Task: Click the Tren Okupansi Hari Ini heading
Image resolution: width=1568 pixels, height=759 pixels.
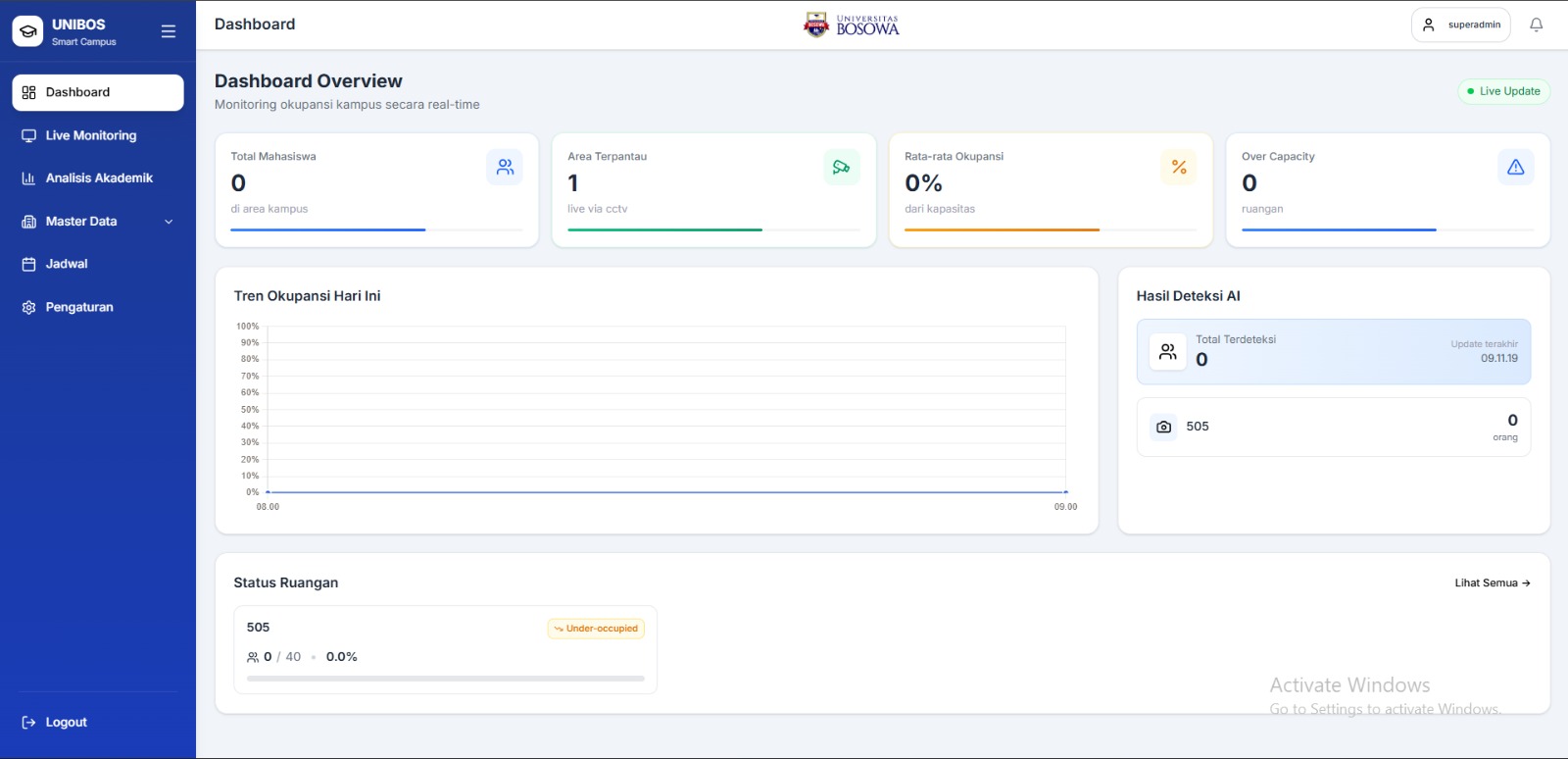Action: tap(307, 296)
